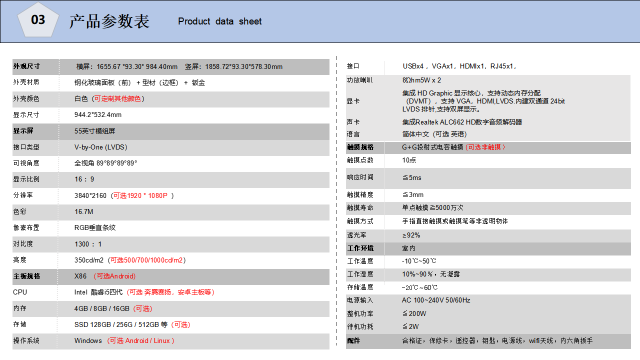
Task: Select the red note "可选 Android / Linux"
Action: point(141,341)
